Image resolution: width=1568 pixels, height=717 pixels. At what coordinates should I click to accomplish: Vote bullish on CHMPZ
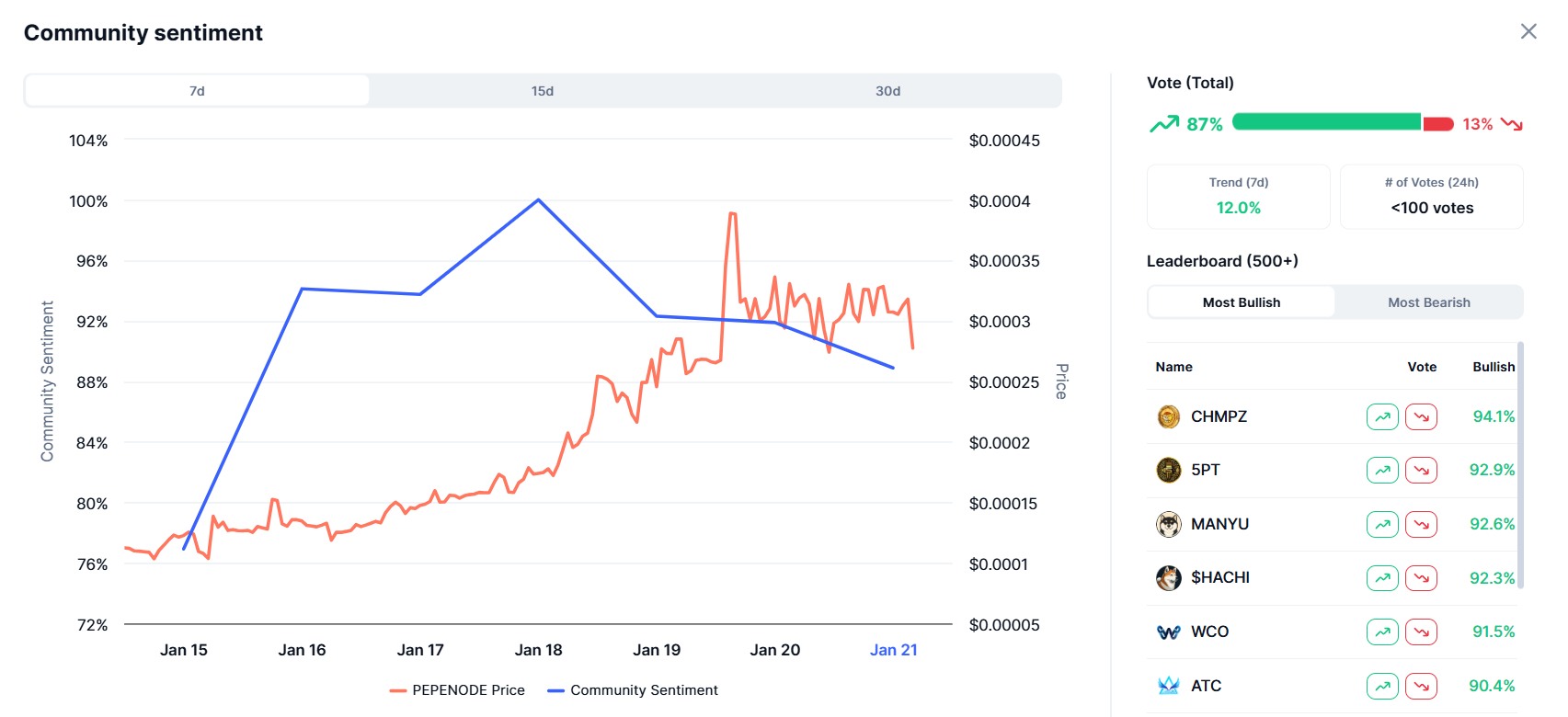(x=1382, y=416)
